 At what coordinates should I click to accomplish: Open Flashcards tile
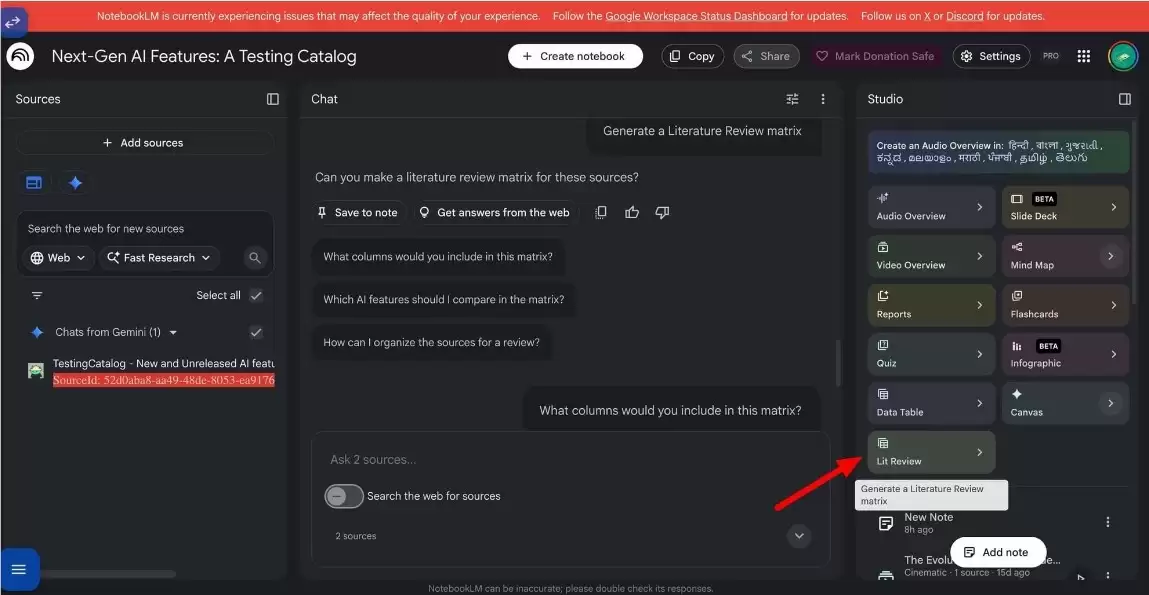click(1065, 306)
